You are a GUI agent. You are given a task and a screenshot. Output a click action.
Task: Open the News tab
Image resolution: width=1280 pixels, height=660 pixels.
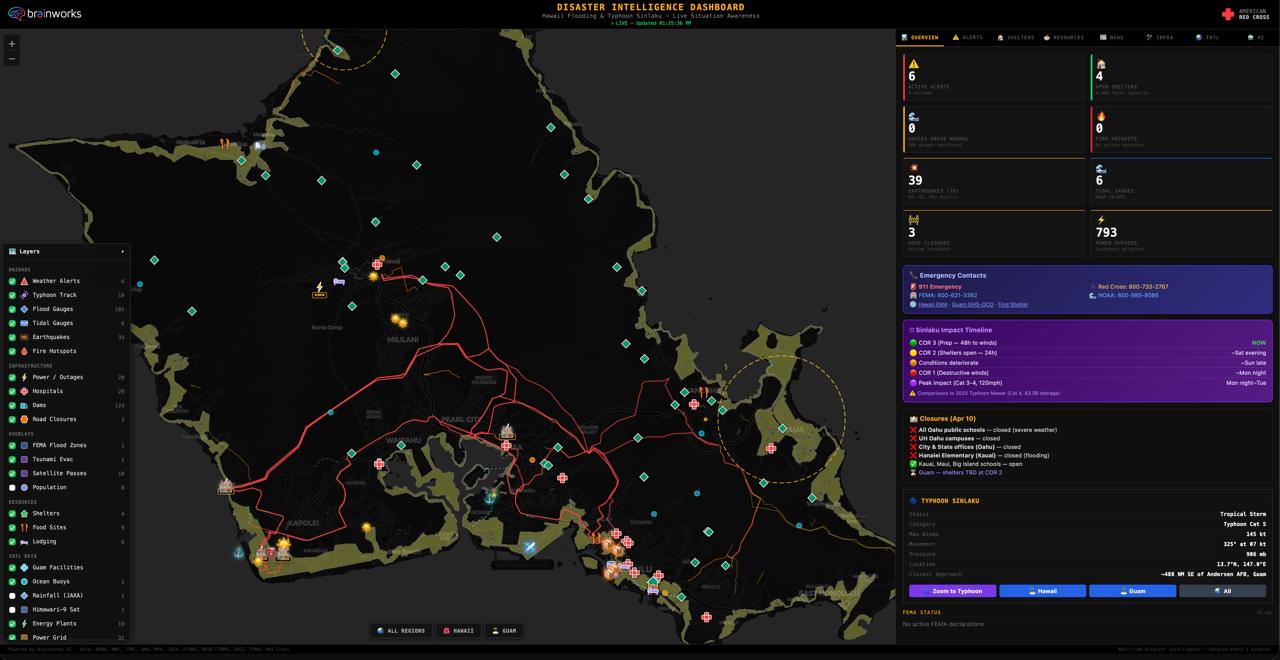click(x=1112, y=38)
